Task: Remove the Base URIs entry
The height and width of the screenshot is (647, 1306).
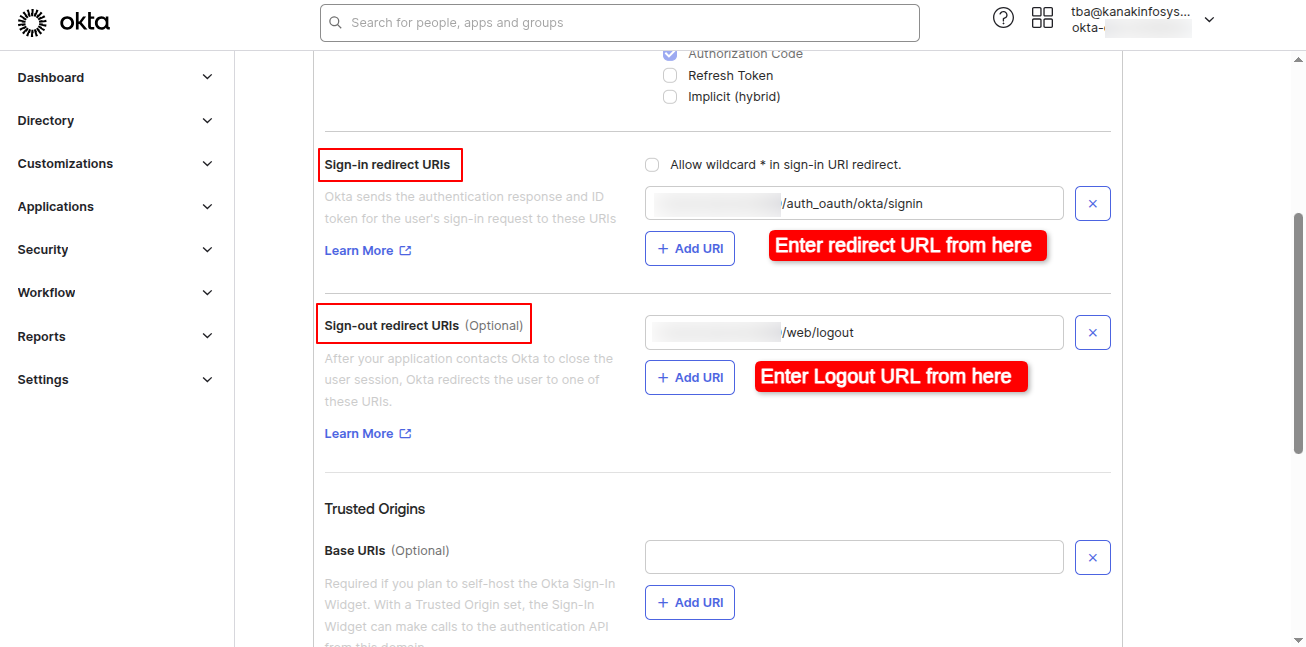Action: (x=1093, y=558)
